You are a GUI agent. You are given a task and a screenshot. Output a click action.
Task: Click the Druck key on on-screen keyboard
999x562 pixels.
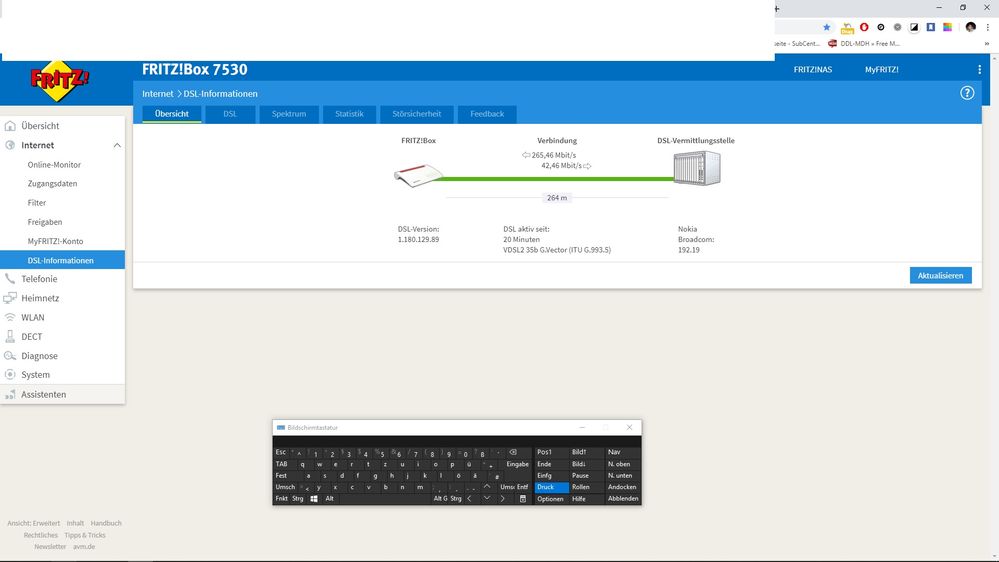[x=551, y=487]
